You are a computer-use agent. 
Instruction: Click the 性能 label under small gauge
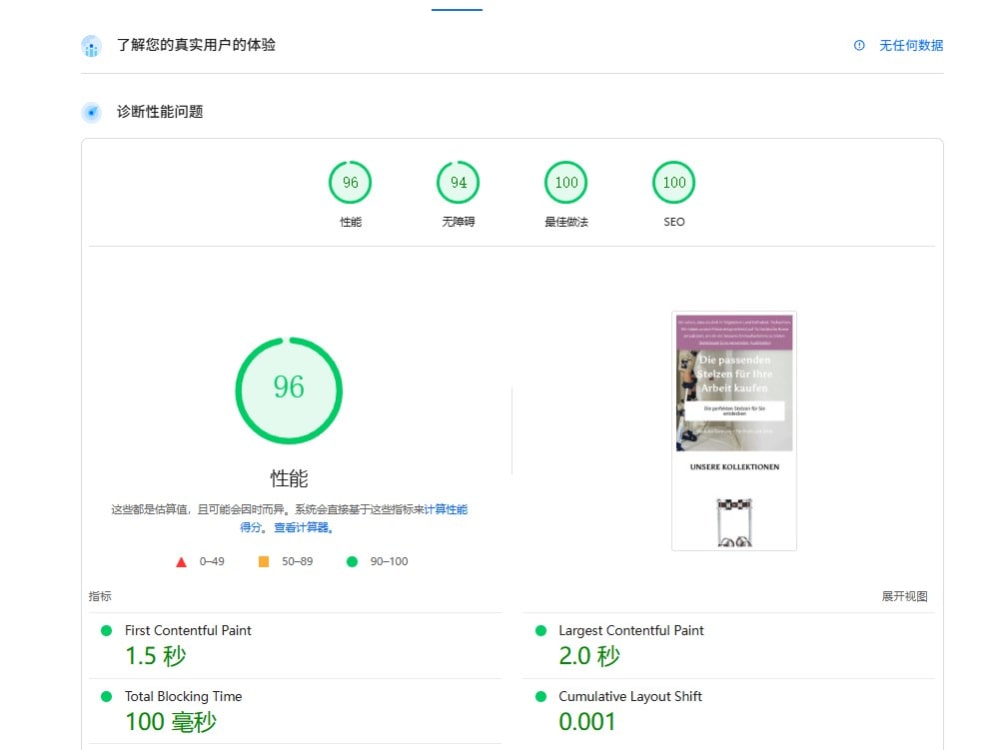pyautogui.click(x=350, y=222)
